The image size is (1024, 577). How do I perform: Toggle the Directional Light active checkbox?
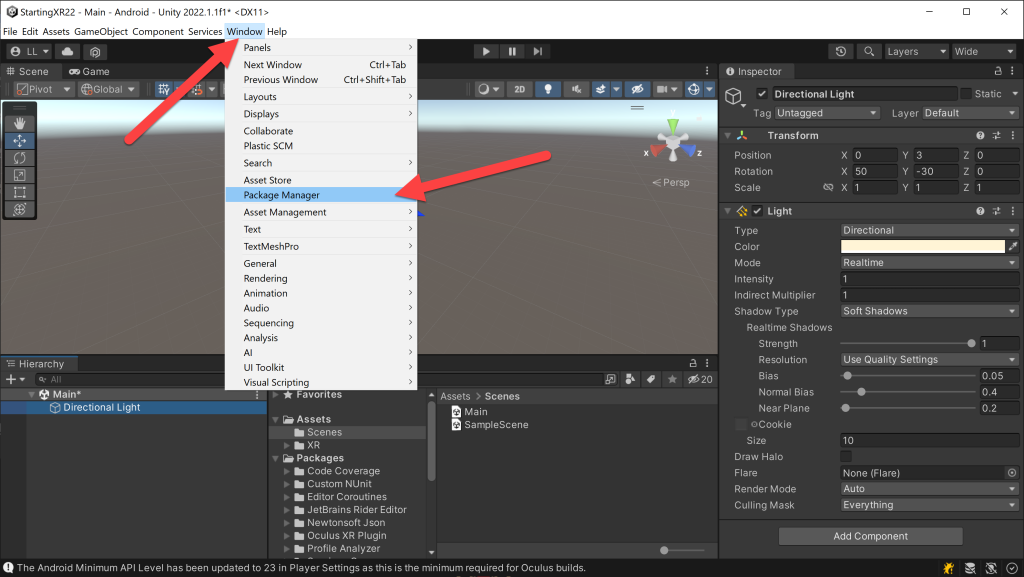tap(761, 94)
